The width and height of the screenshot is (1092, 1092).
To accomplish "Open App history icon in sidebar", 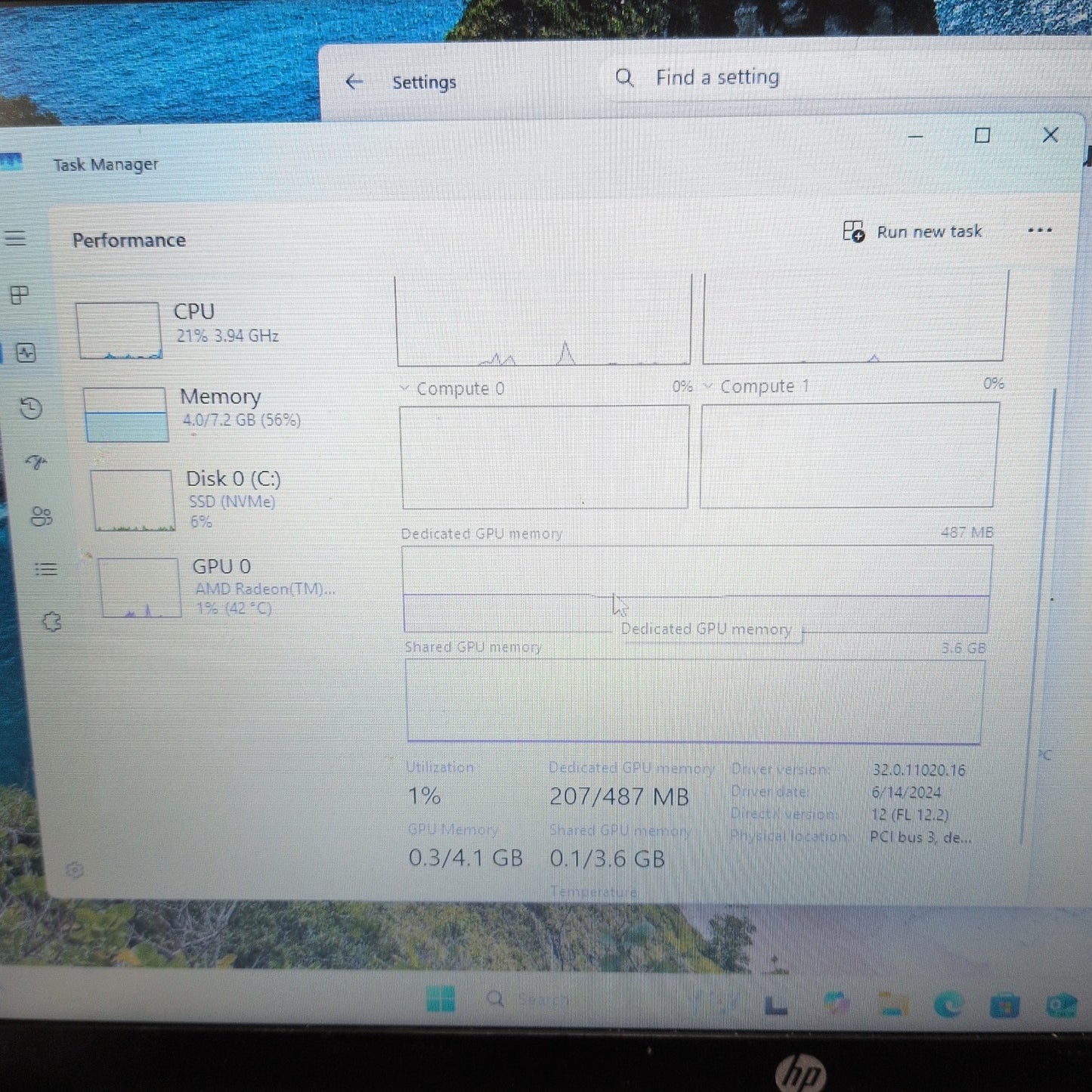I will point(31,408).
